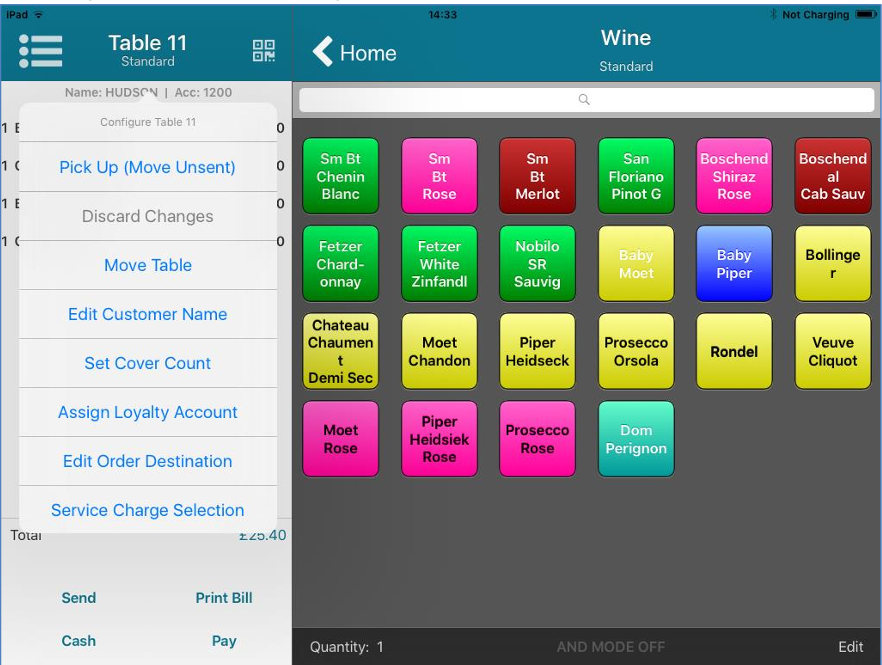Tap the QR code scanner icon
The image size is (882, 665).
click(263, 51)
